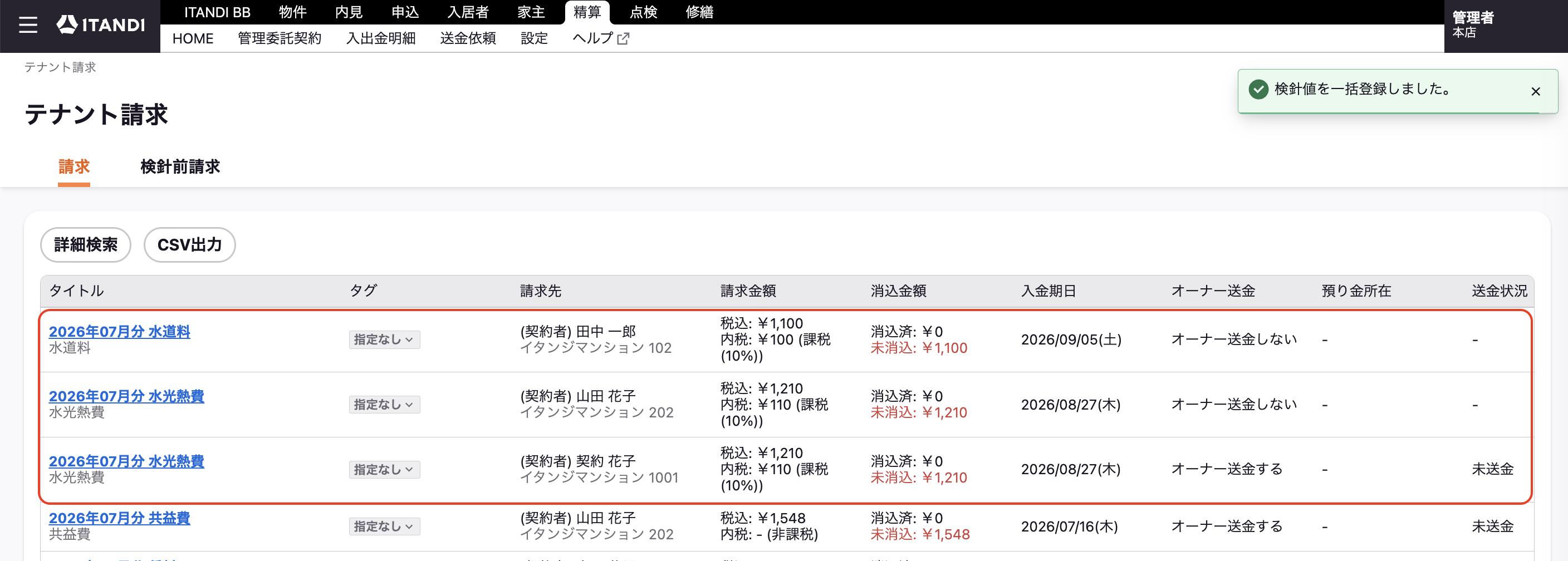Click the タグ column header
The height and width of the screenshot is (561, 1568).
pyautogui.click(x=363, y=291)
